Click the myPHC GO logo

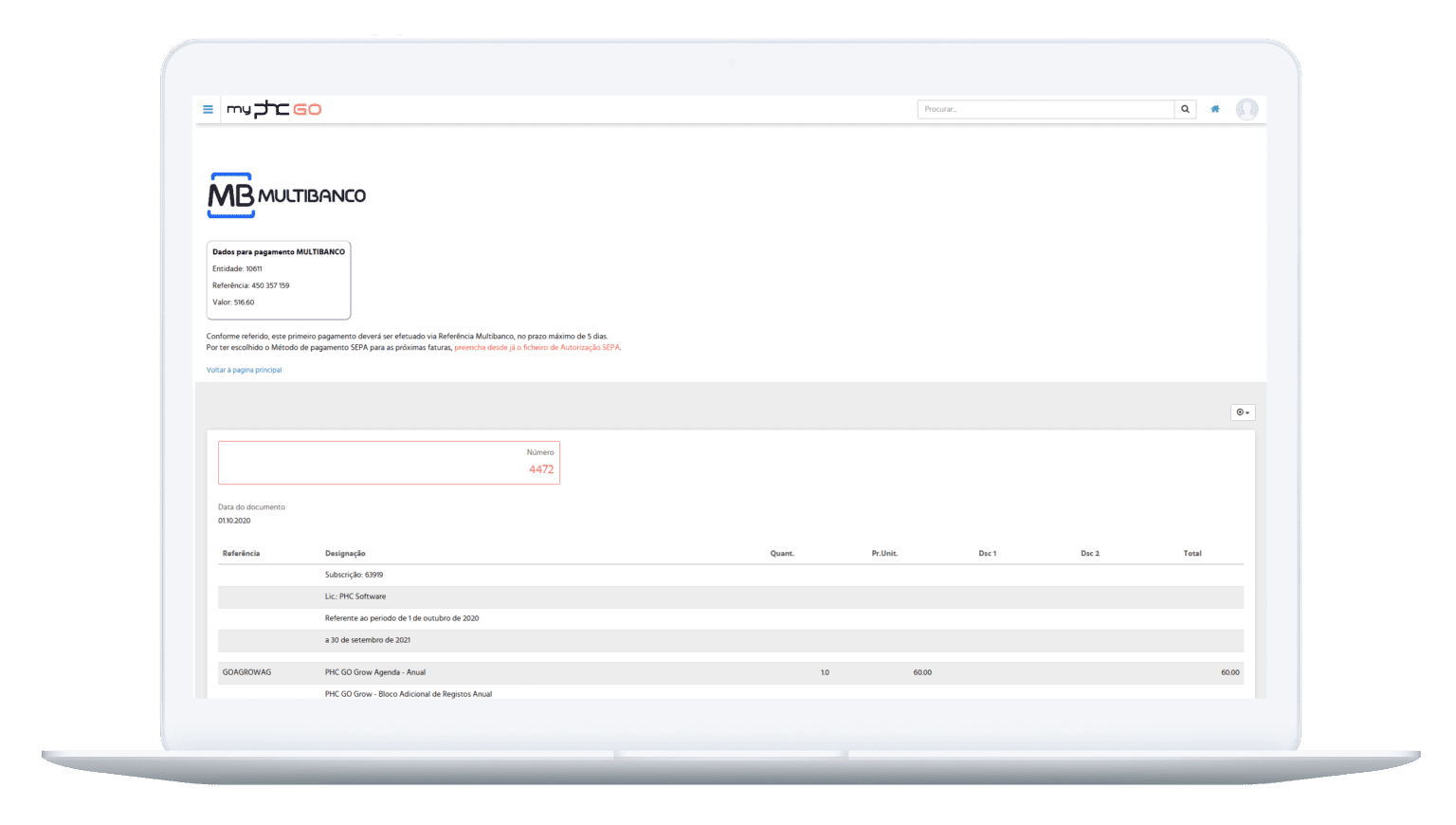coord(274,109)
